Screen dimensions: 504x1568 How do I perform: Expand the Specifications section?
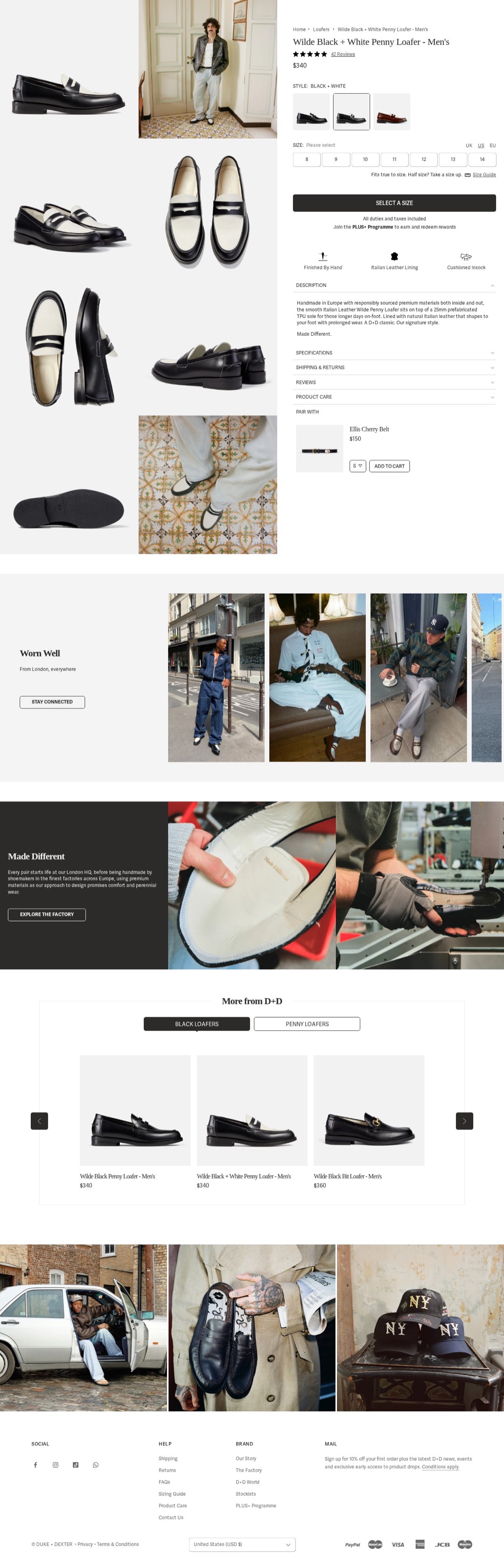click(394, 353)
